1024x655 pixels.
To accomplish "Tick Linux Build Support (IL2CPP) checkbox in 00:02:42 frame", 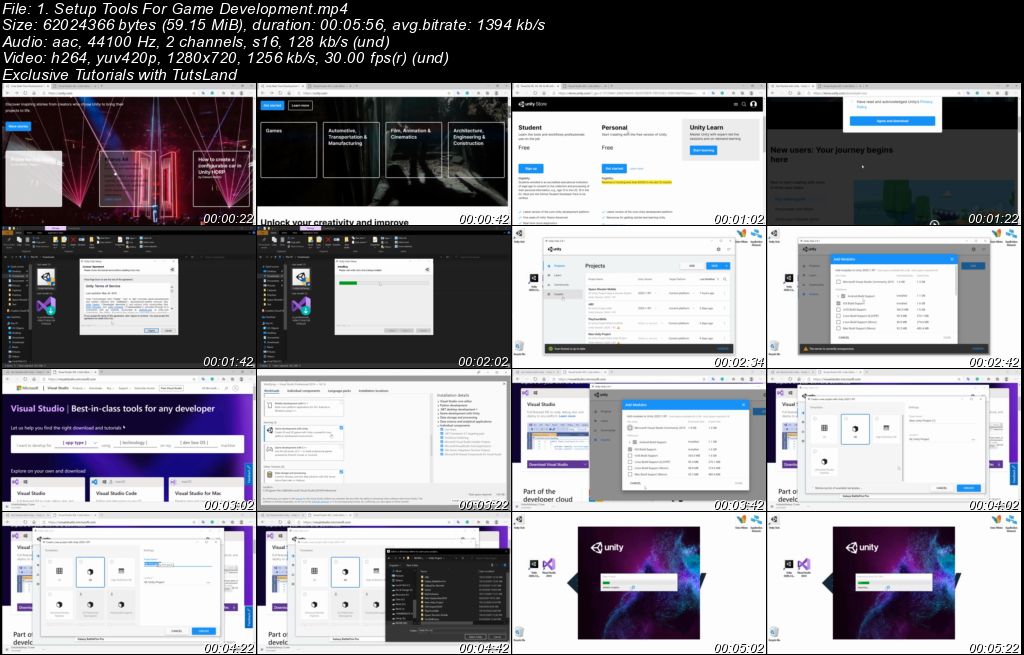I will pos(839,316).
